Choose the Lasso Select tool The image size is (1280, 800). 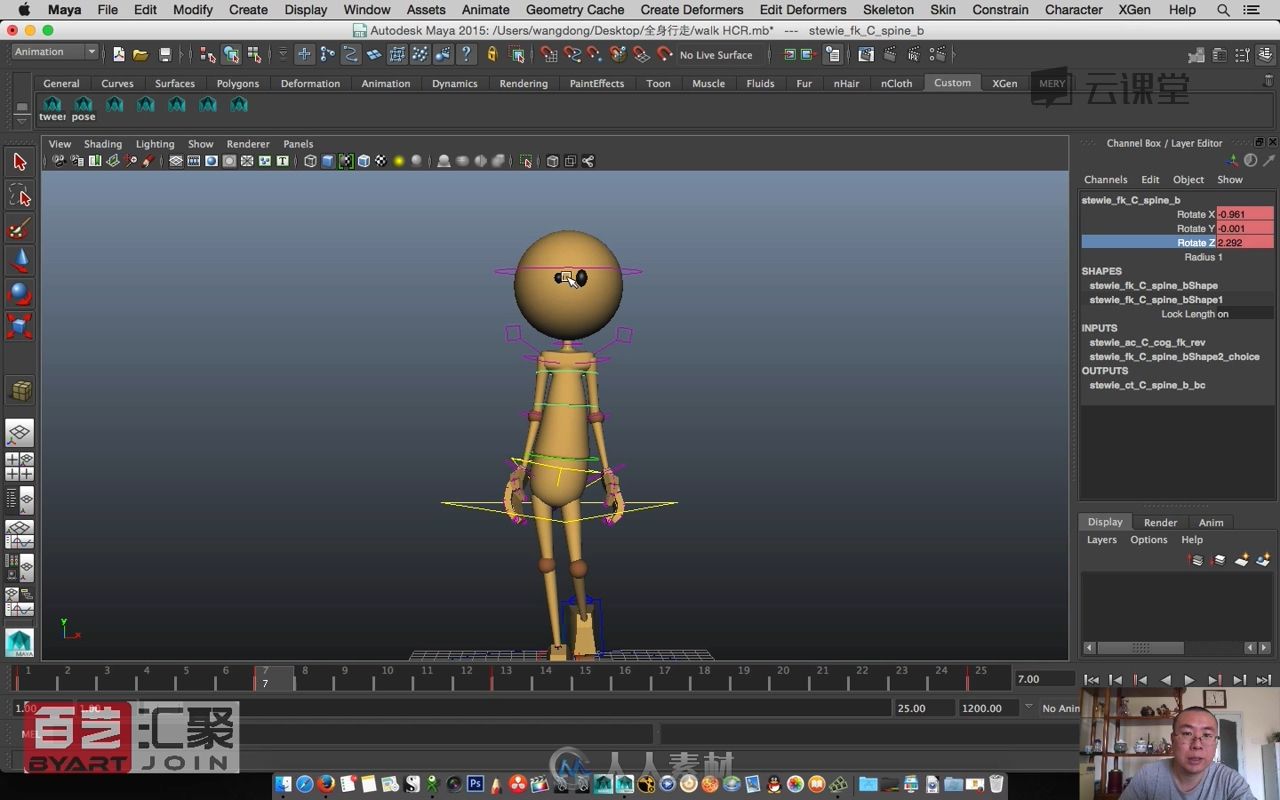19,194
